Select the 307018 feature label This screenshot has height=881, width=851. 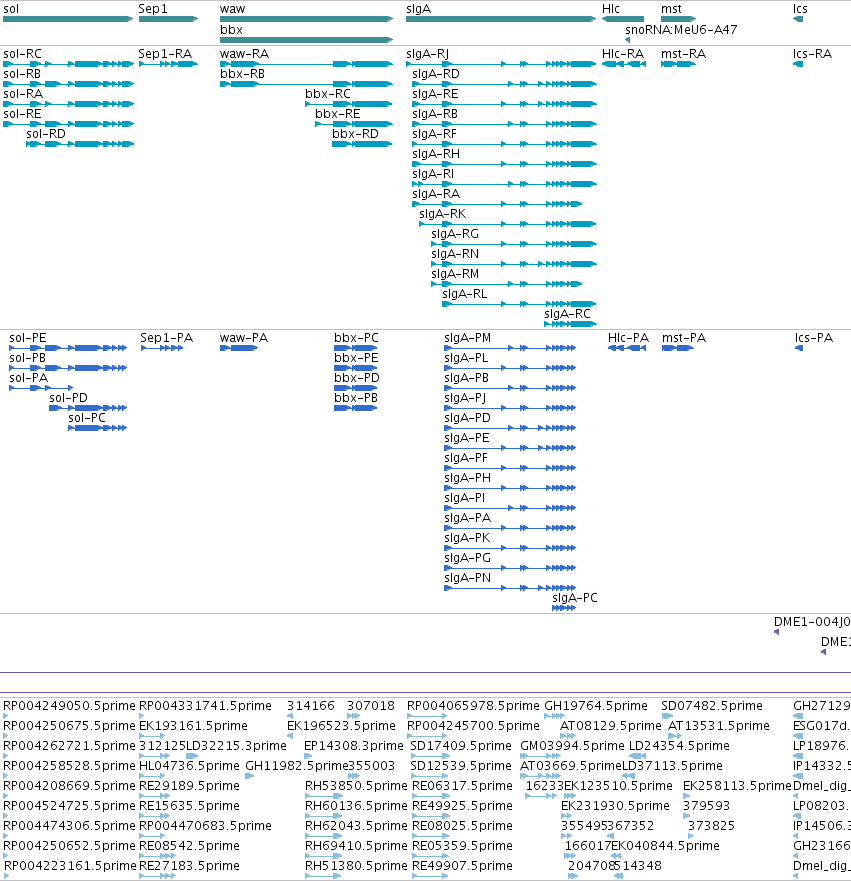coord(371,706)
